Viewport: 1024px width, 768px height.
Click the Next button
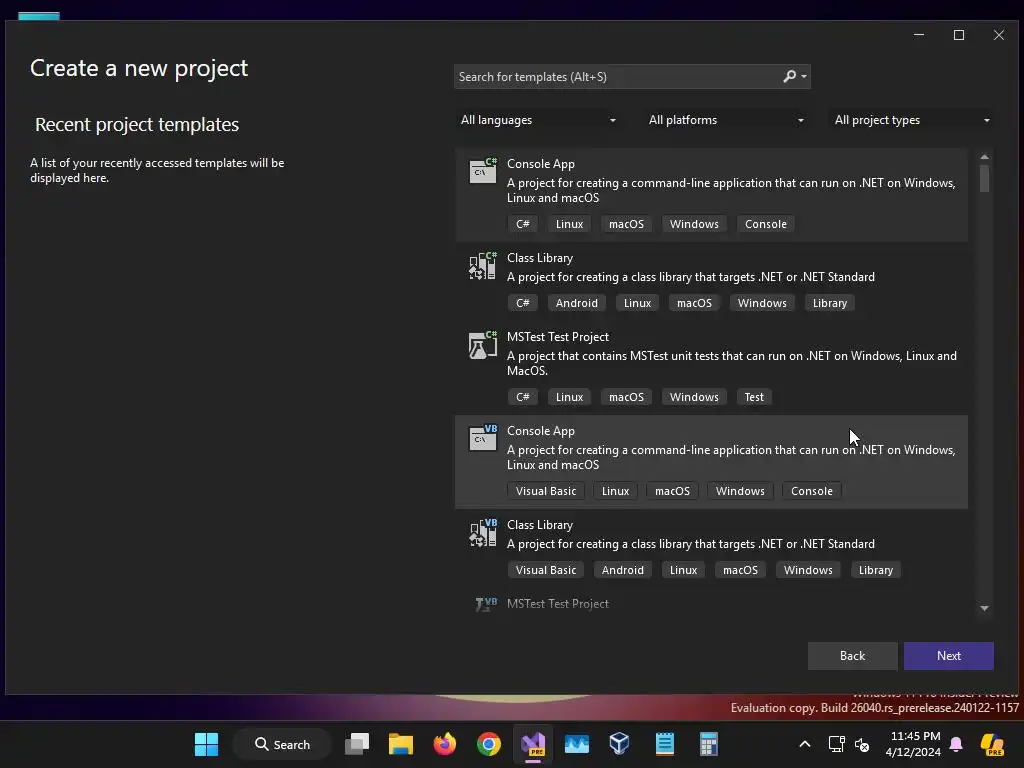(948, 656)
